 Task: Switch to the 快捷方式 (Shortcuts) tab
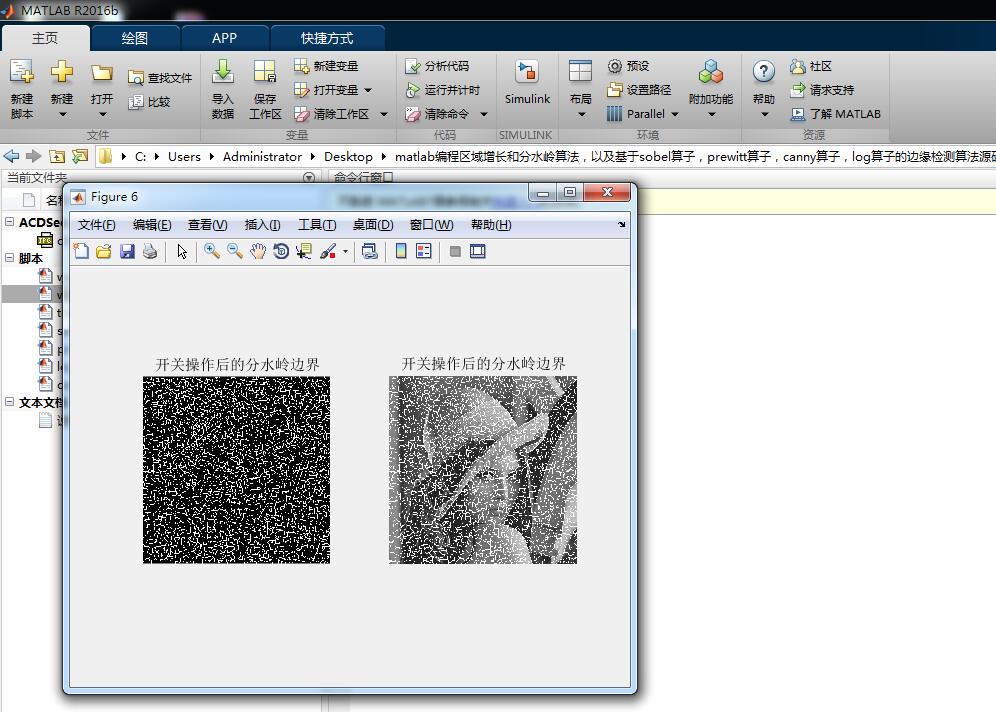(326, 38)
